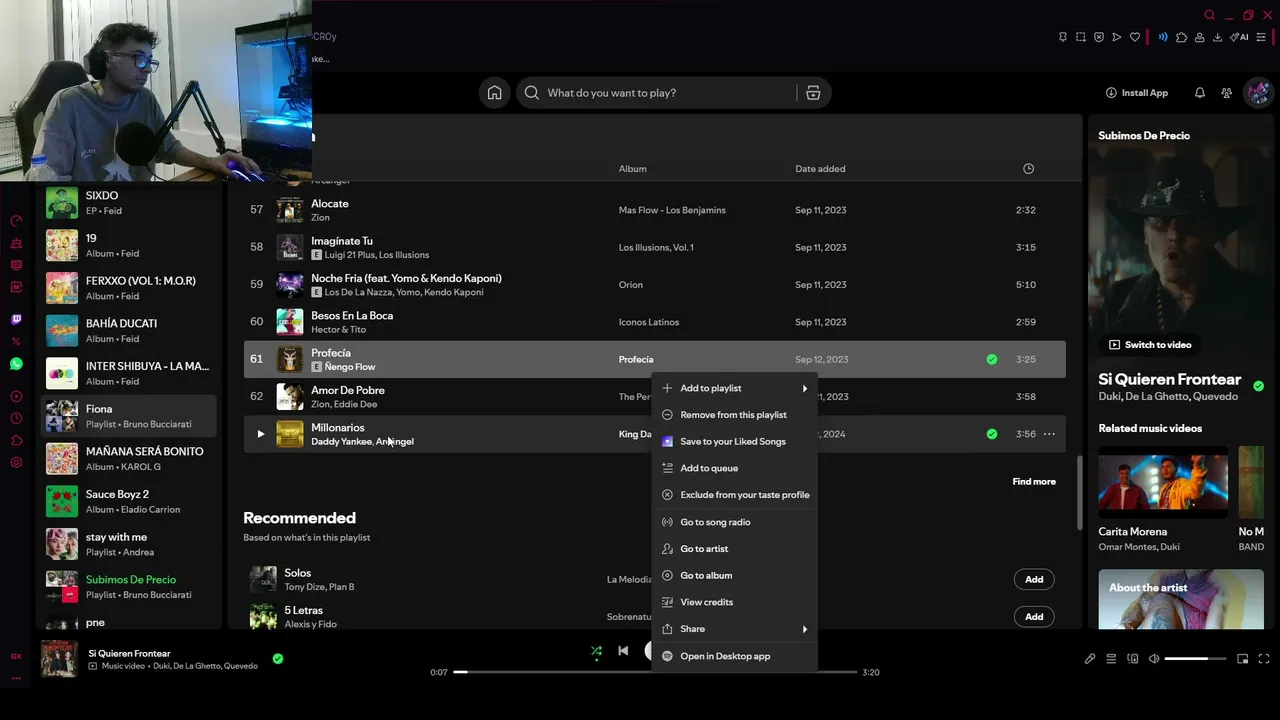Click the Install App button
This screenshot has height=720, width=1280.
tap(1137, 93)
